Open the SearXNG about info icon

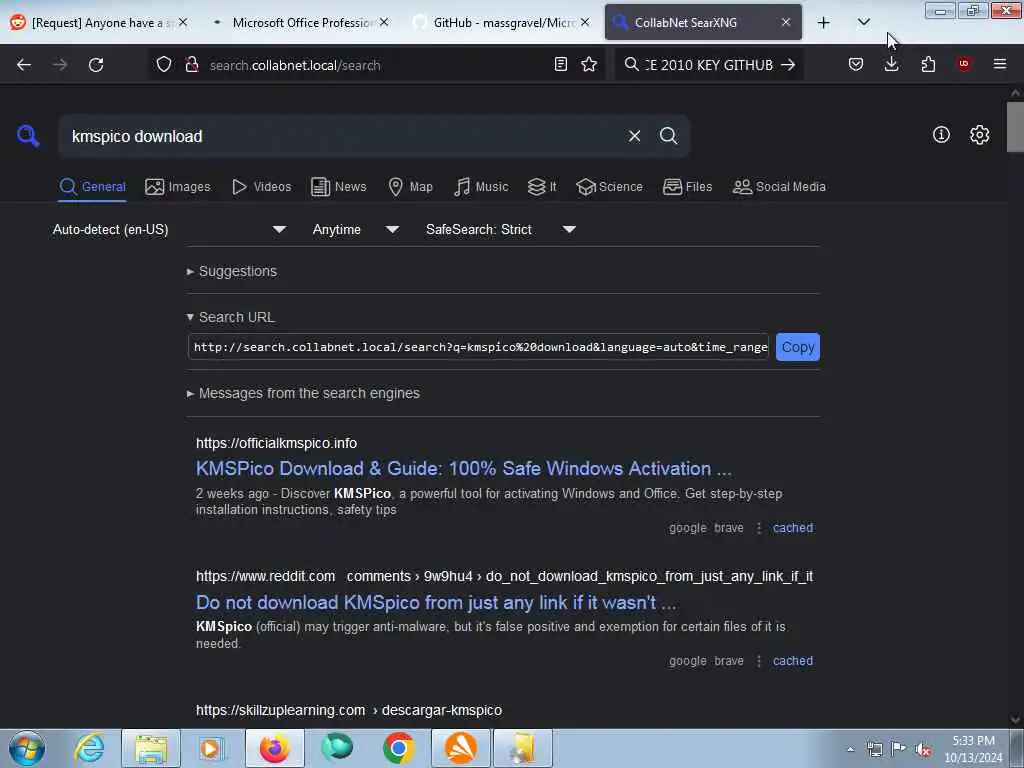point(941,135)
